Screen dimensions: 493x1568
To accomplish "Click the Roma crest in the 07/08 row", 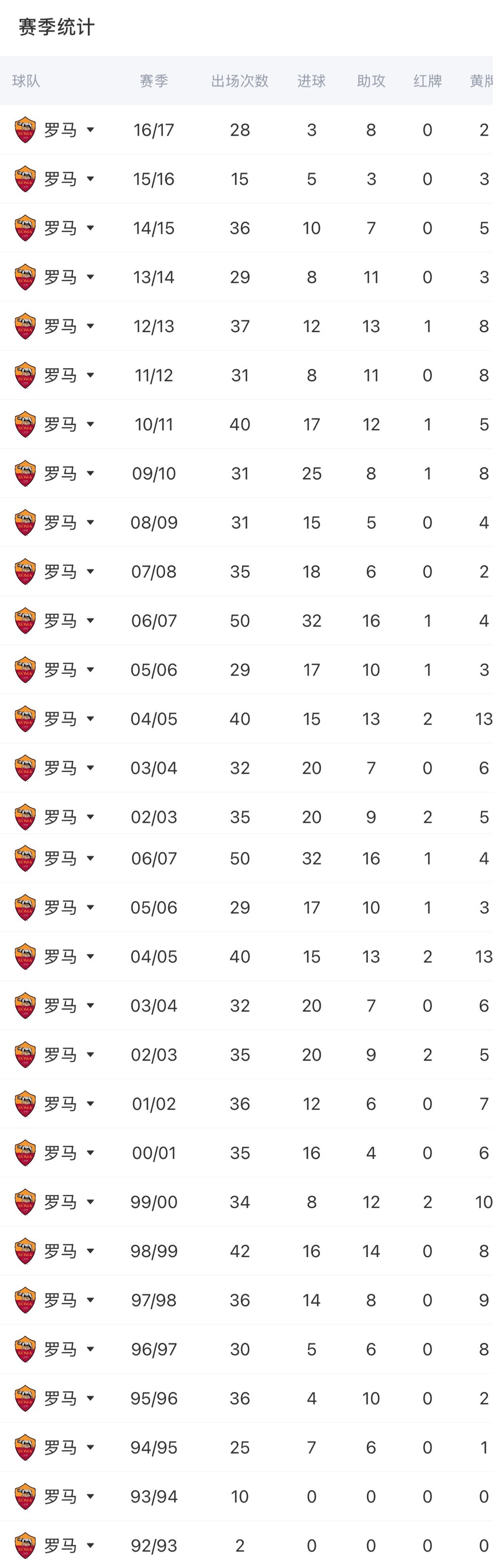I will click(25, 572).
